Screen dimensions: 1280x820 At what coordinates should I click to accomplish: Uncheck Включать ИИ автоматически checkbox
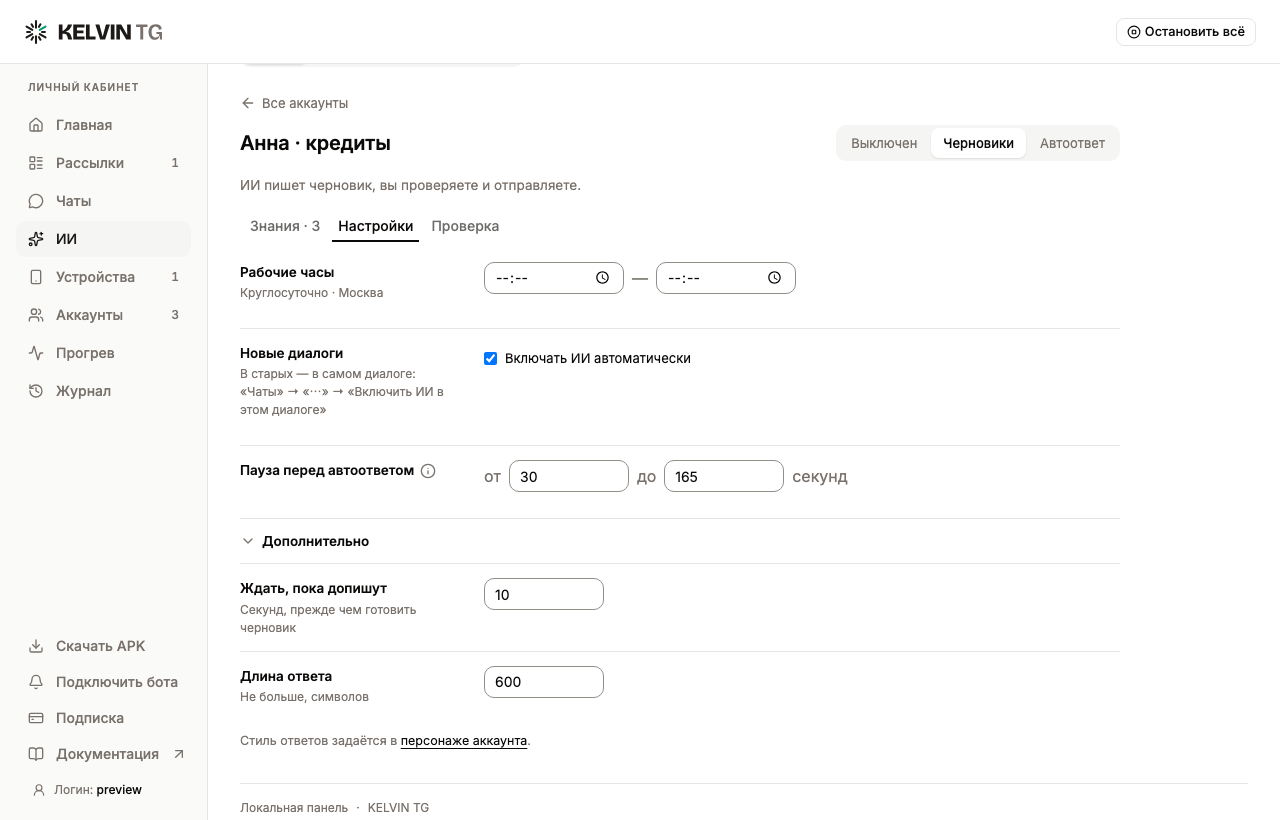490,358
